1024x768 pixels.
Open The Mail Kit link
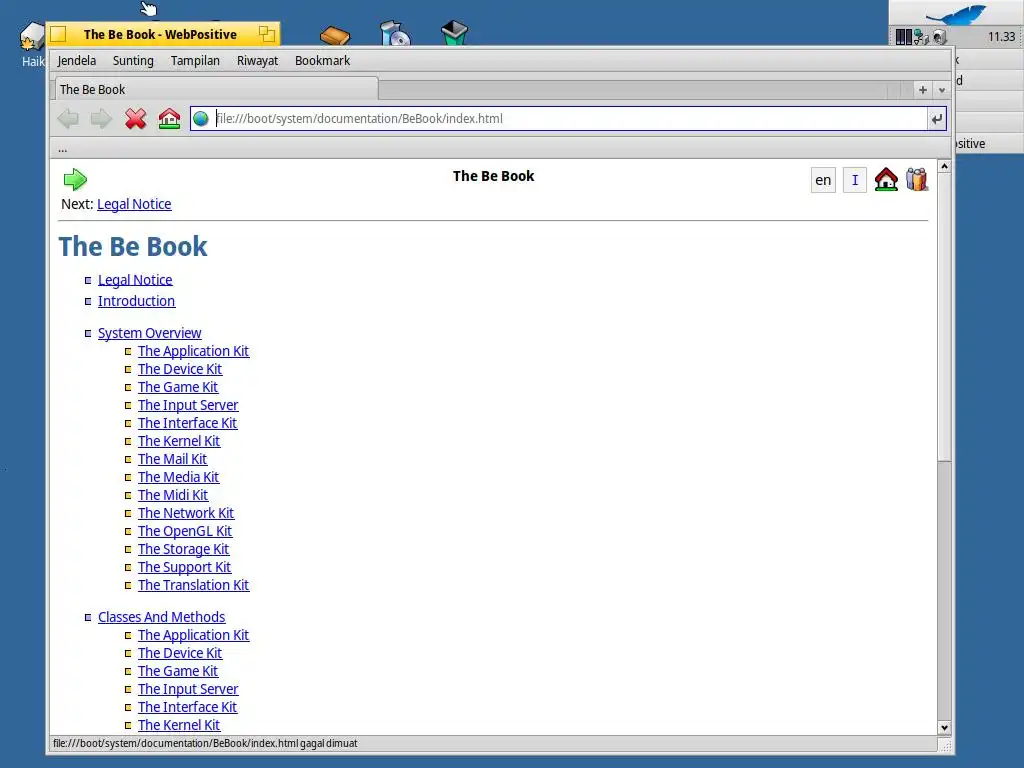coord(172,459)
